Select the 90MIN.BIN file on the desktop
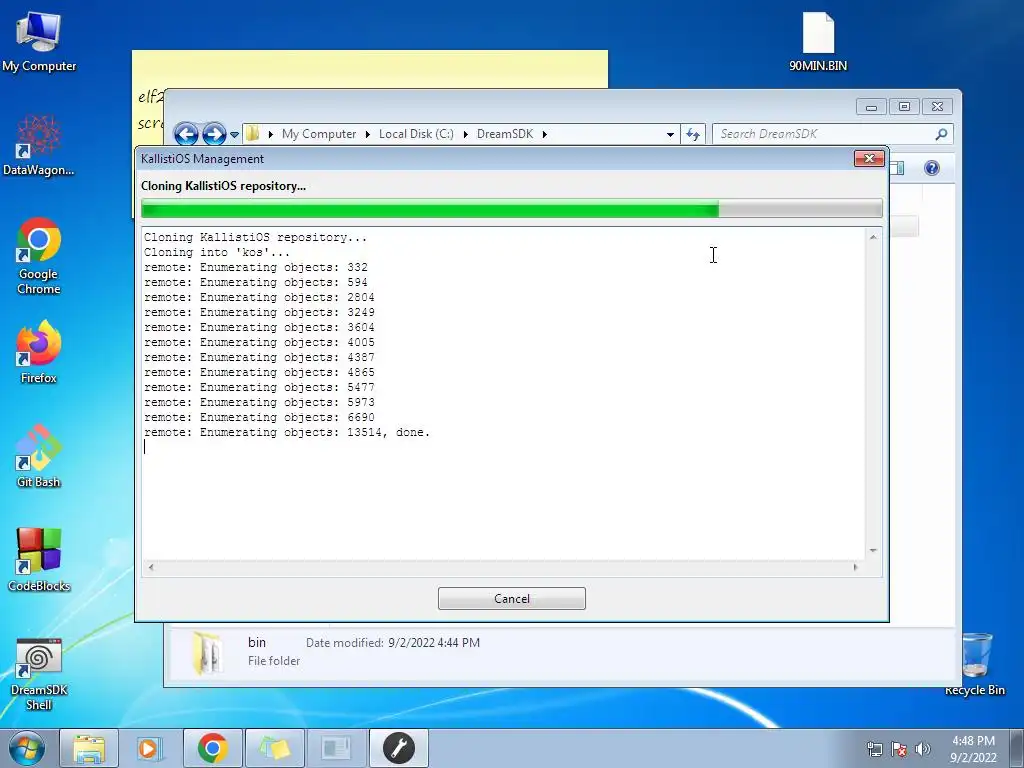 (x=818, y=42)
